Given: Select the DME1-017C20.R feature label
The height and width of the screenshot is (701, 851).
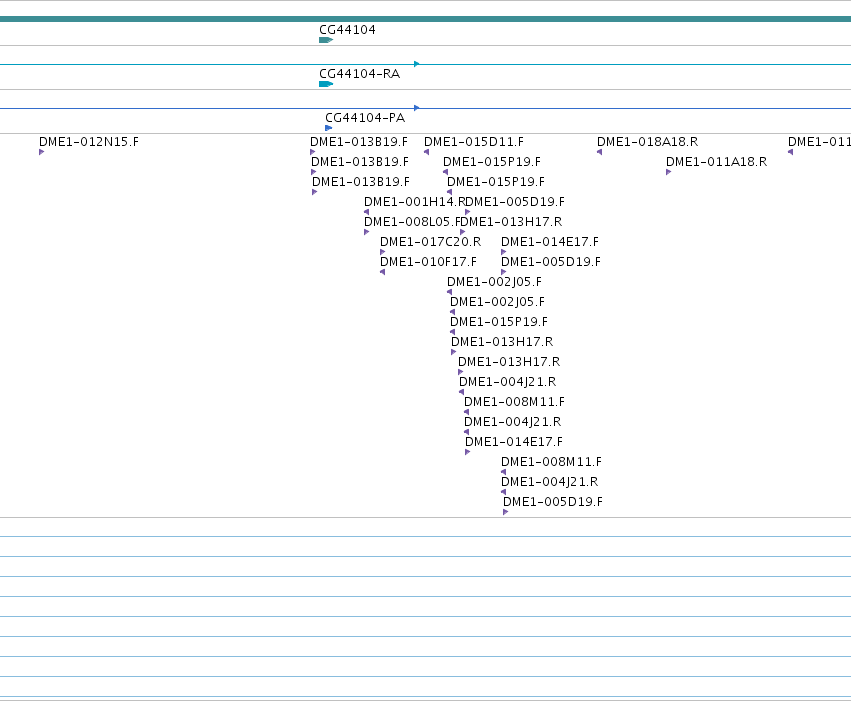Looking at the screenshot, I should [x=430, y=242].
